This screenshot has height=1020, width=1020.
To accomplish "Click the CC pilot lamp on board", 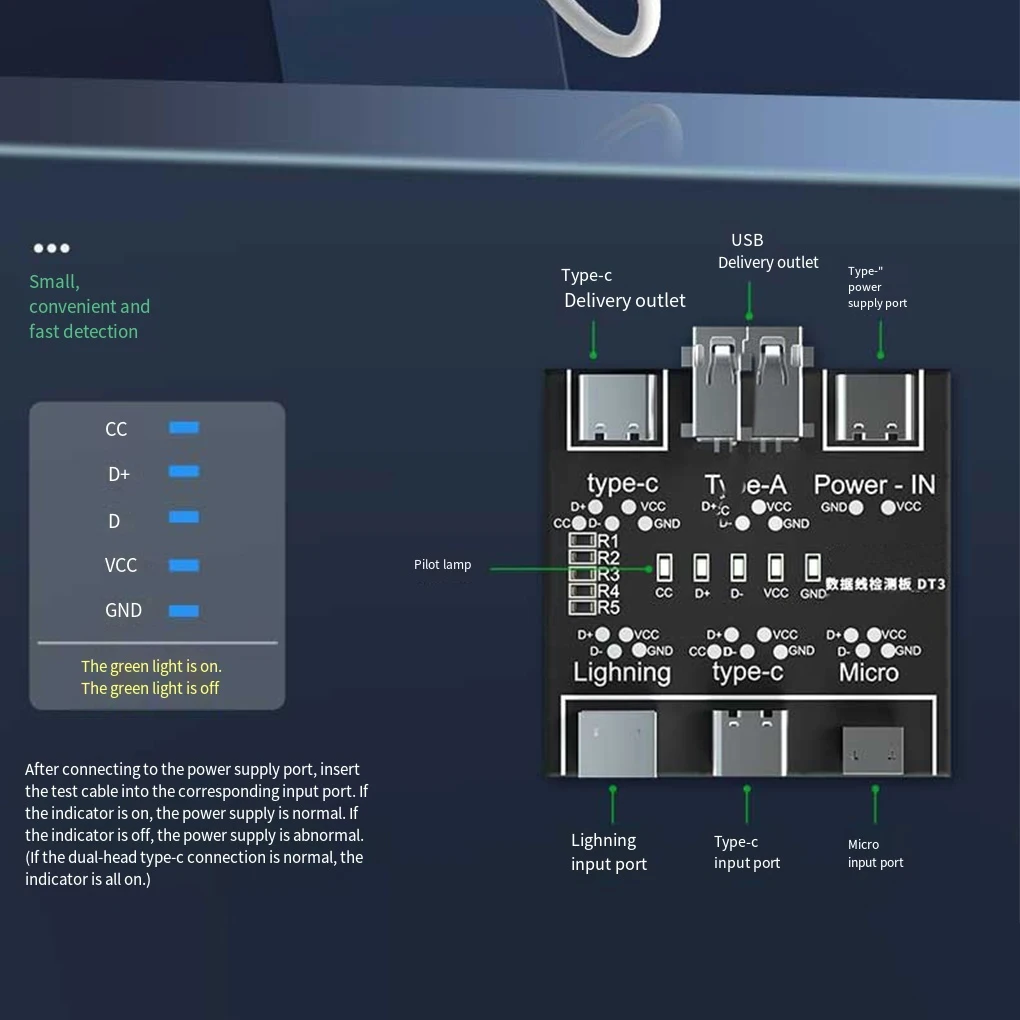I will click(664, 567).
